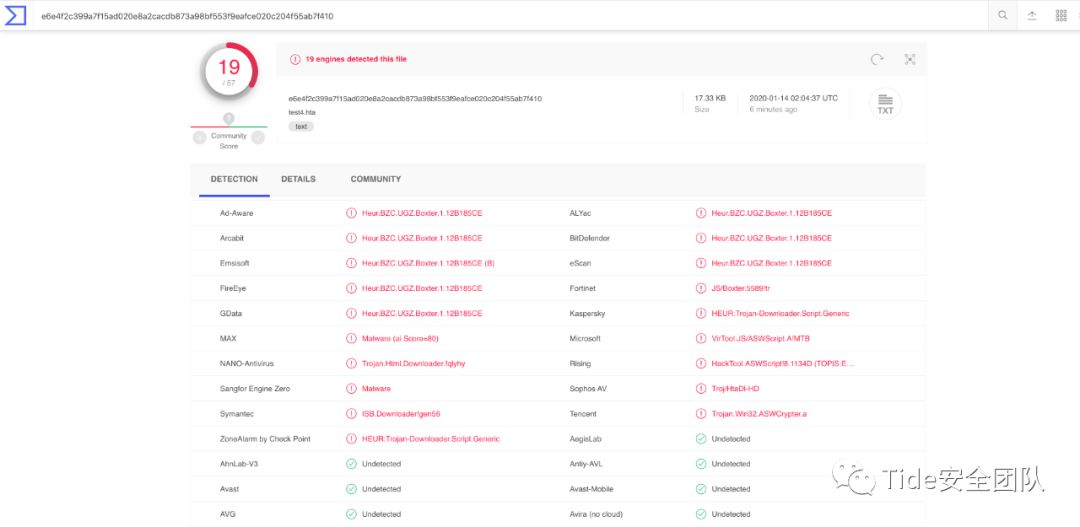Click the TXT file type icon
Viewport: 1080px width, 527px height.
click(885, 104)
